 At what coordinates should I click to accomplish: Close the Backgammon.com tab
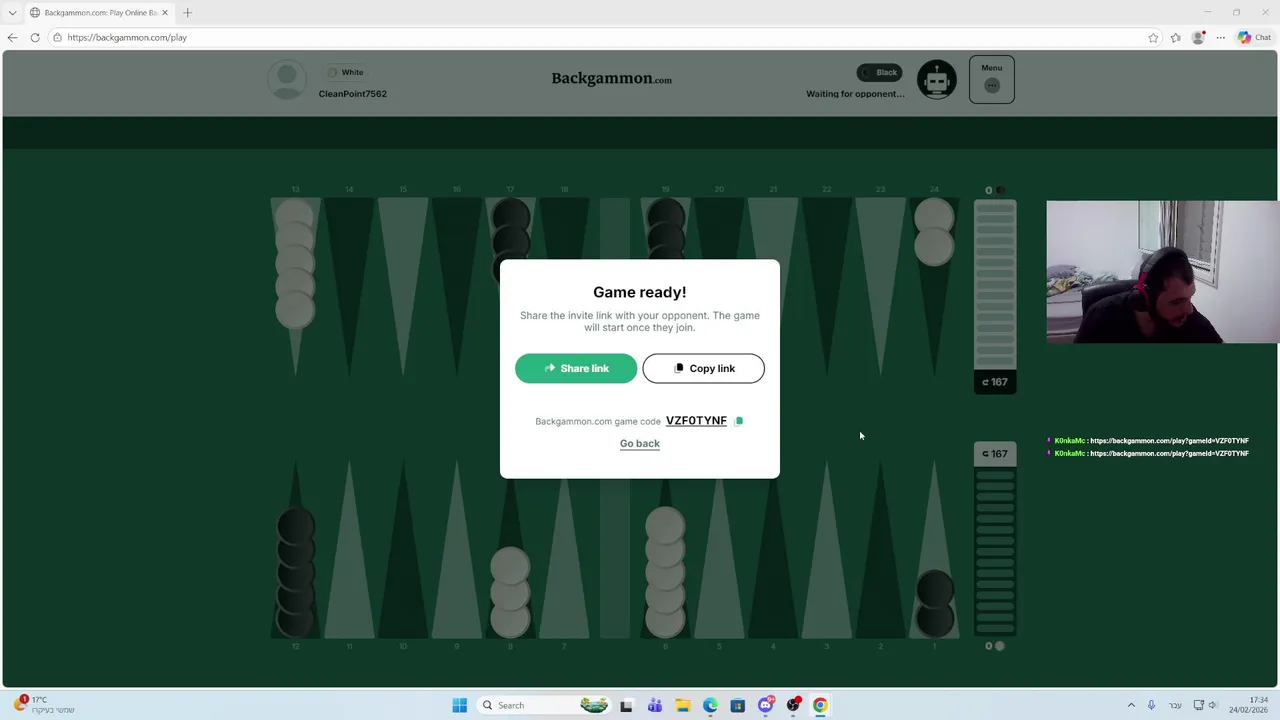(165, 13)
